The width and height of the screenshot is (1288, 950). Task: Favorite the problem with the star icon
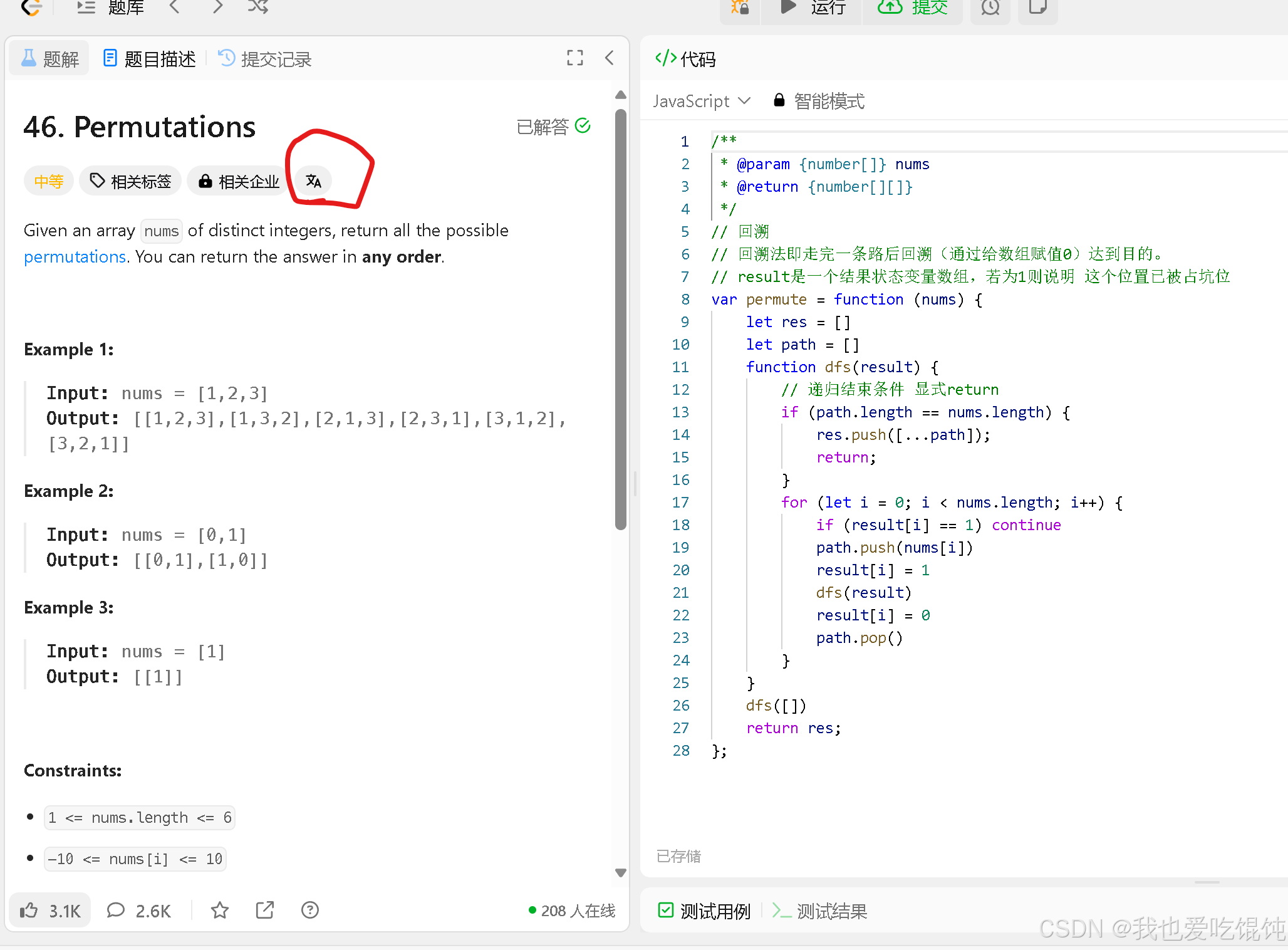pyautogui.click(x=219, y=910)
